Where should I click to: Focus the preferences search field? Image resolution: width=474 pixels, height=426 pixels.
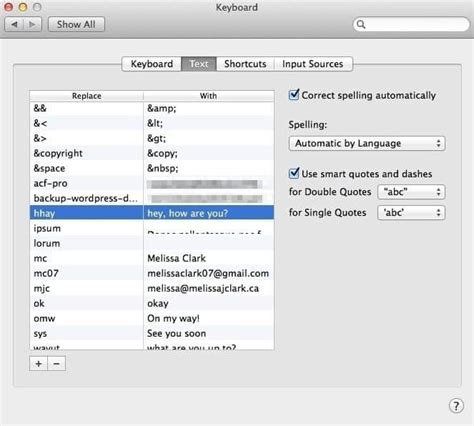pos(411,25)
